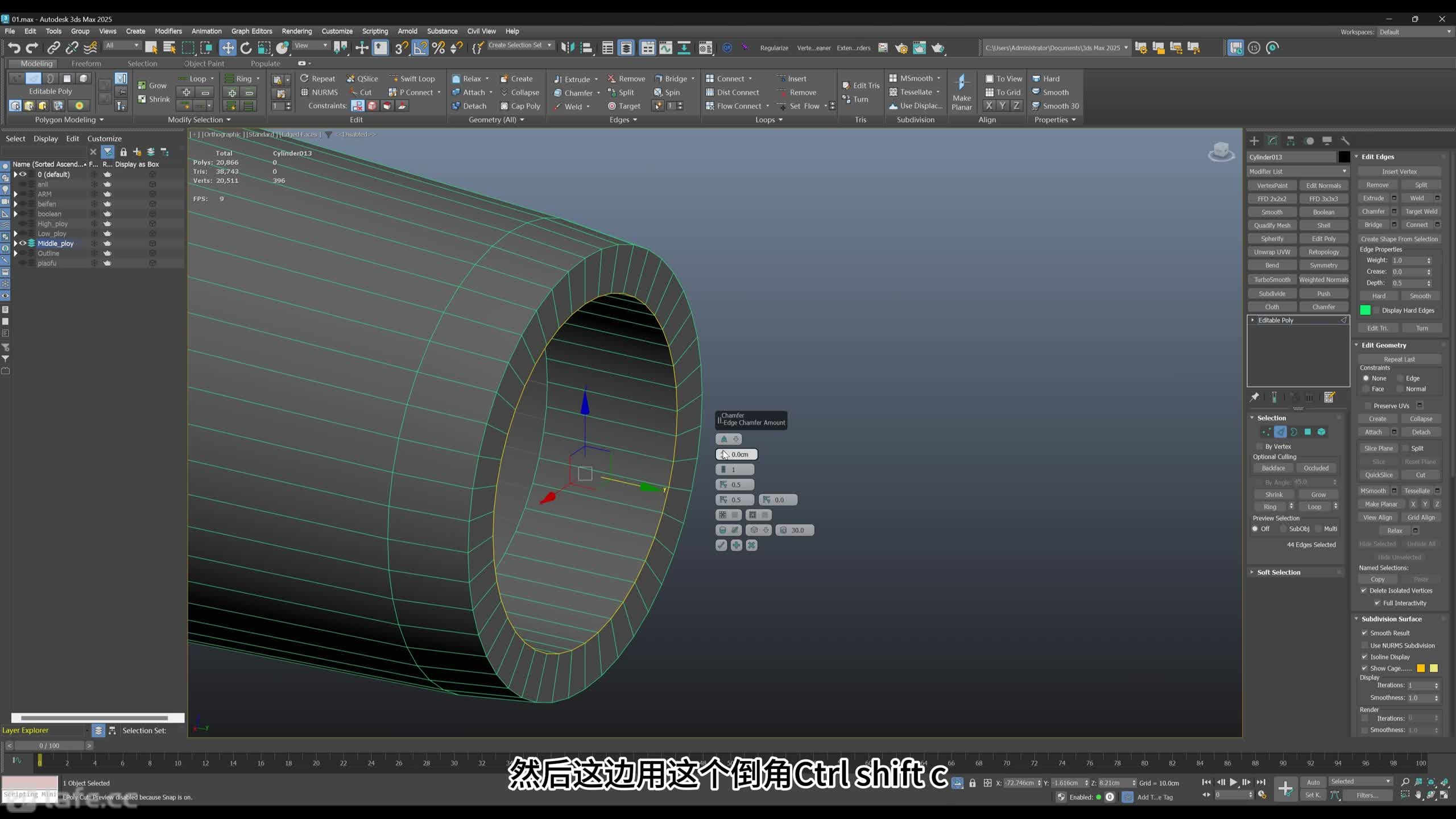Viewport: 1456px width, 819px height.
Task: Click the chamfer caddy Apply and Continue plus
Action: pyautogui.click(x=736, y=545)
